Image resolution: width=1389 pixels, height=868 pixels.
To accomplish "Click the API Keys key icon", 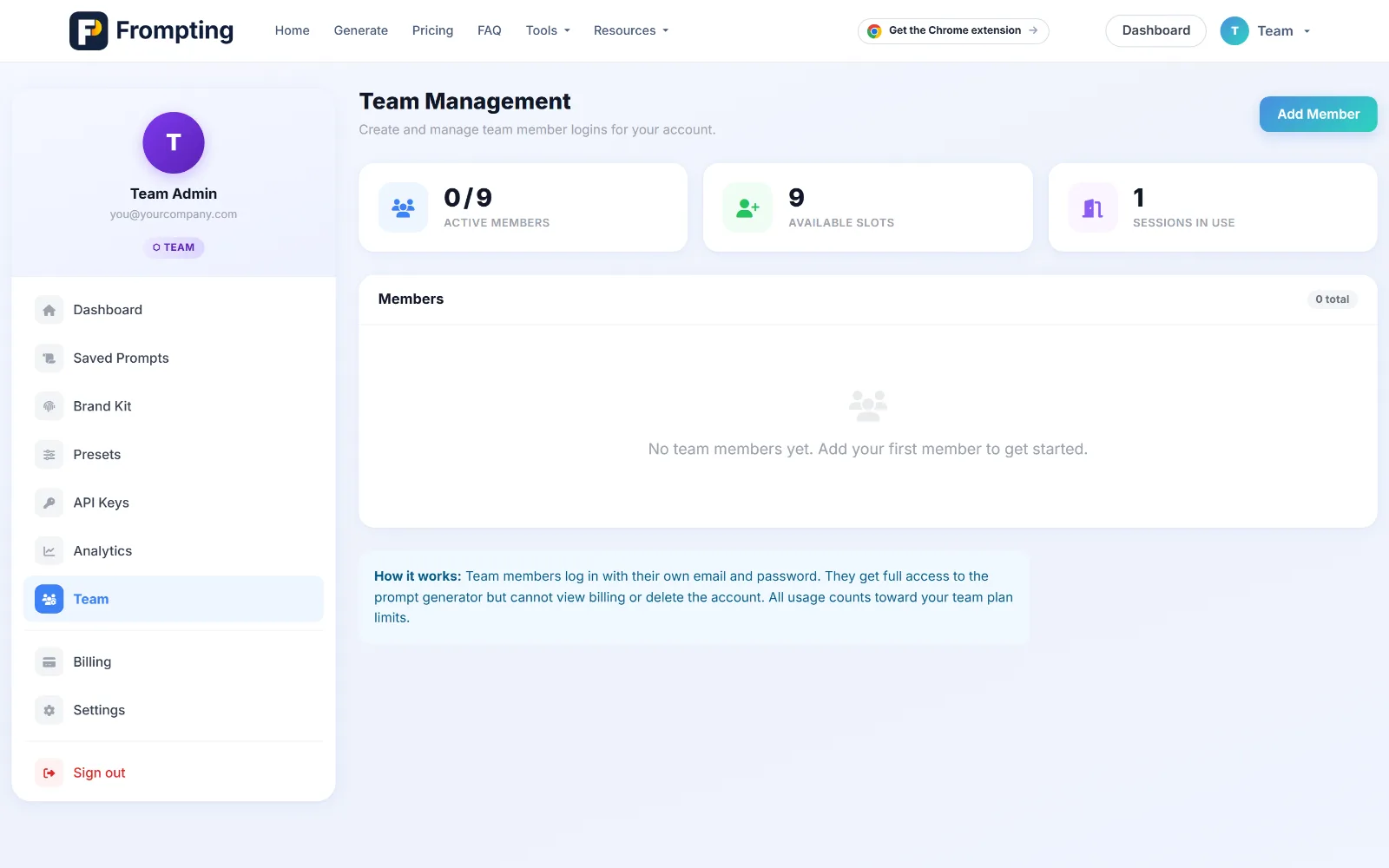I will tap(49, 503).
